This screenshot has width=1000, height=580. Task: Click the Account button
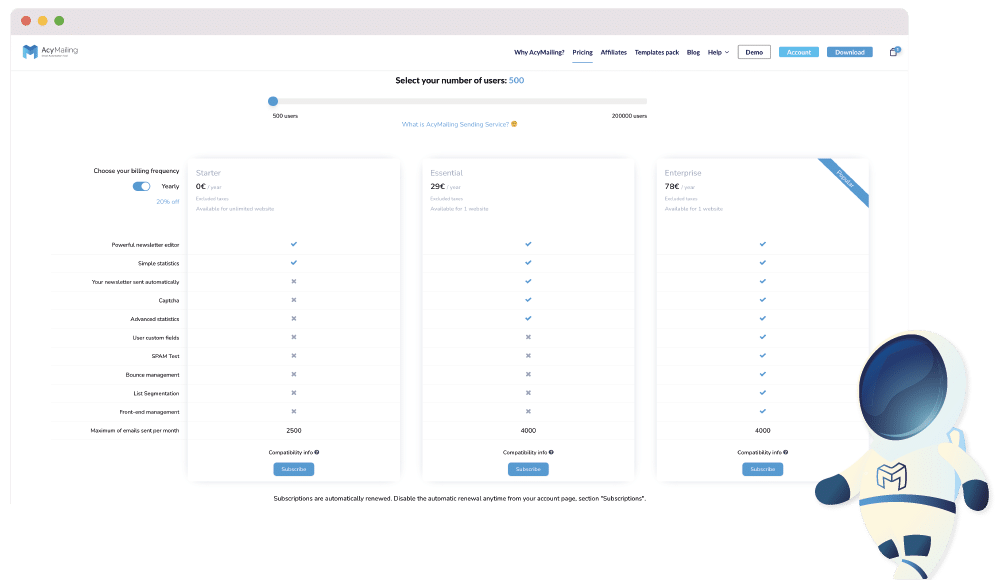(798, 52)
